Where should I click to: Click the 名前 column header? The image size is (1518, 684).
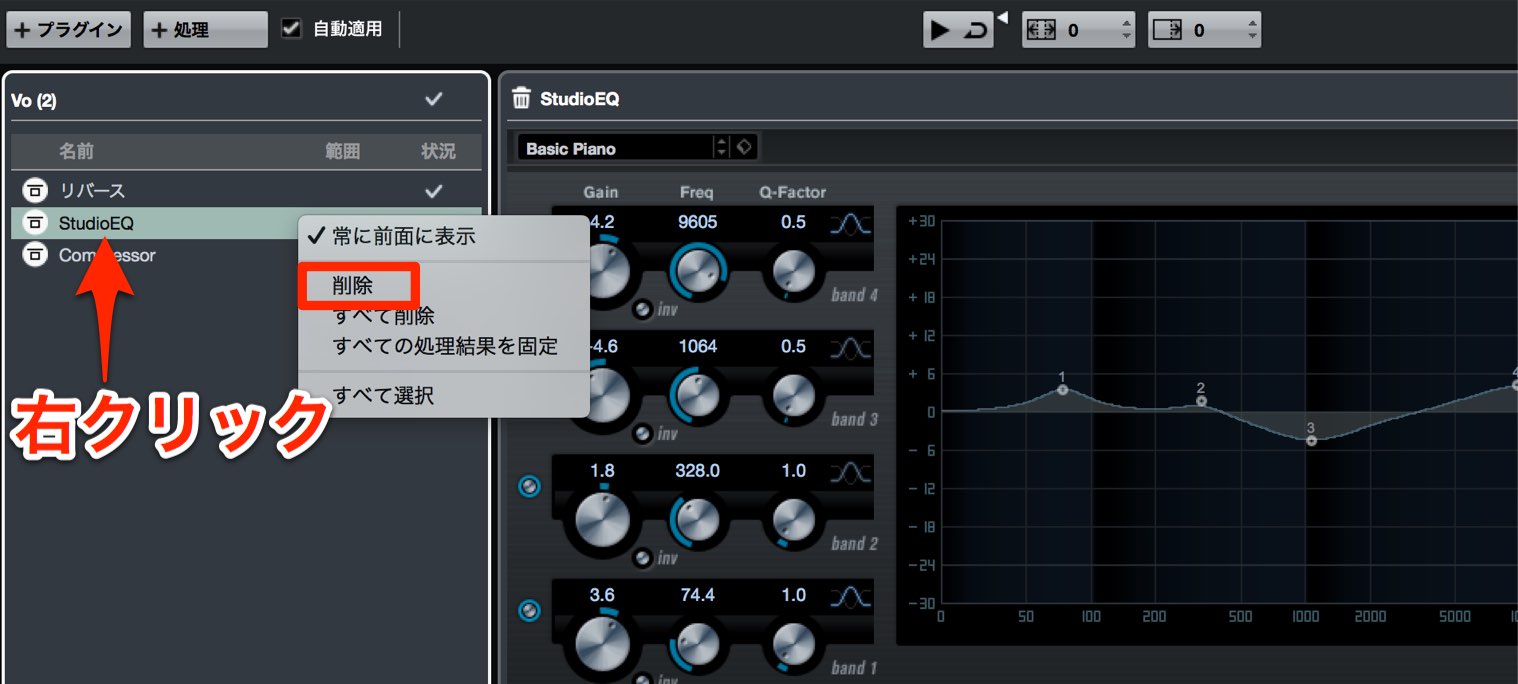(x=76, y=151)
